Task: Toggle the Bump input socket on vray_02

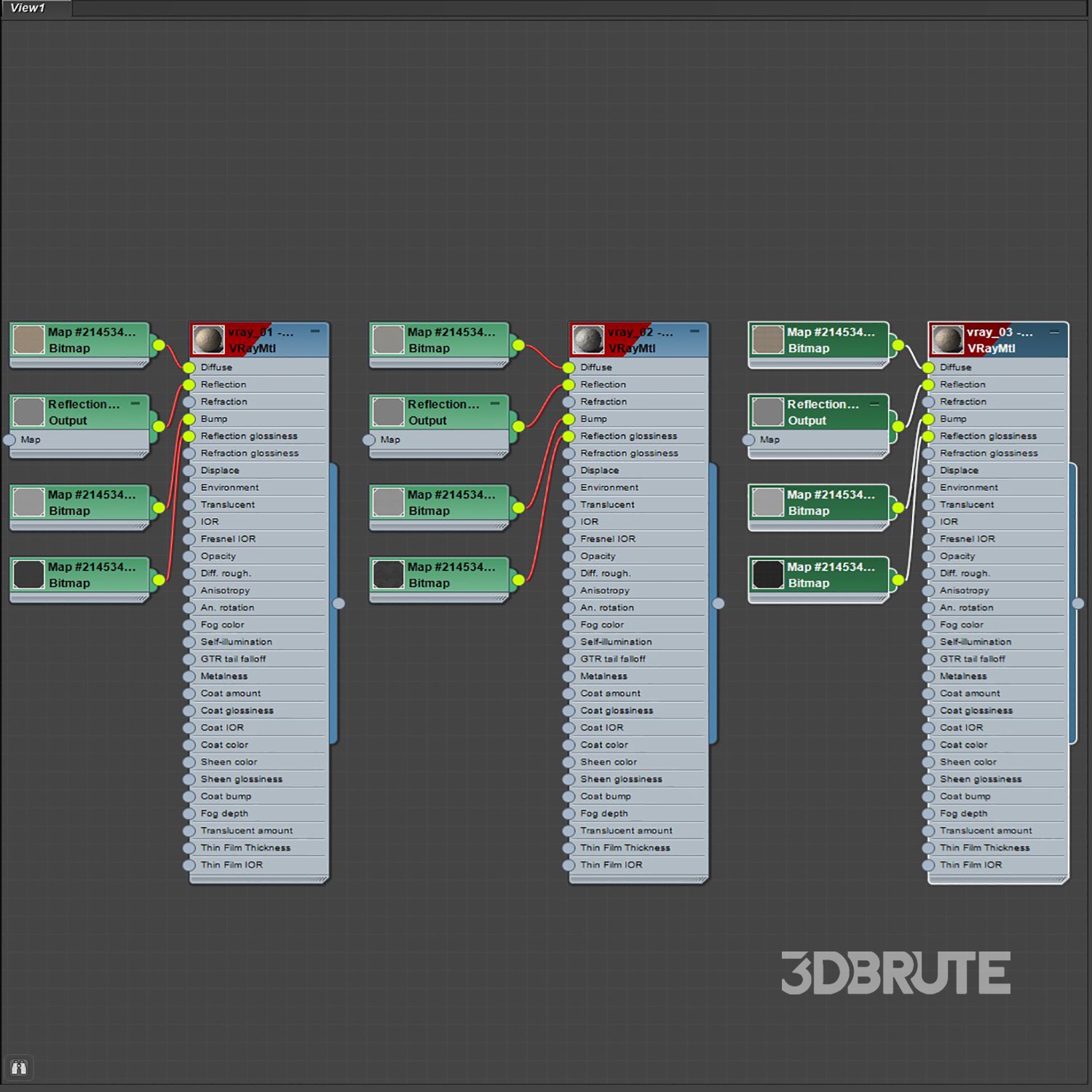Action: click(569, 419)
